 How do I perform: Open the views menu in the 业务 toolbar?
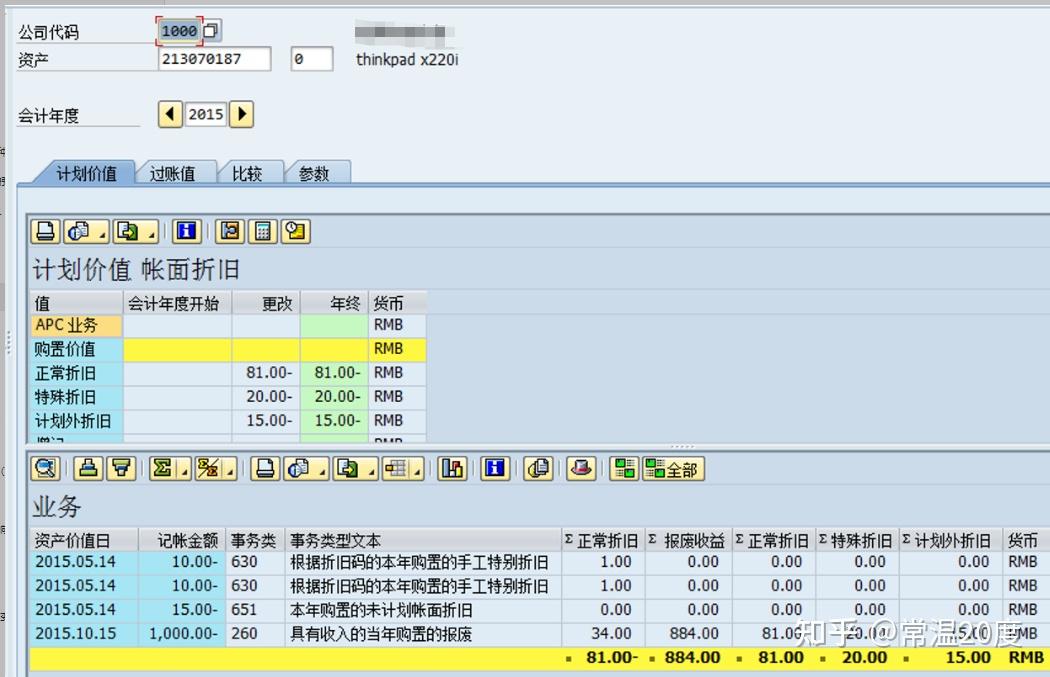pos(306,469)
